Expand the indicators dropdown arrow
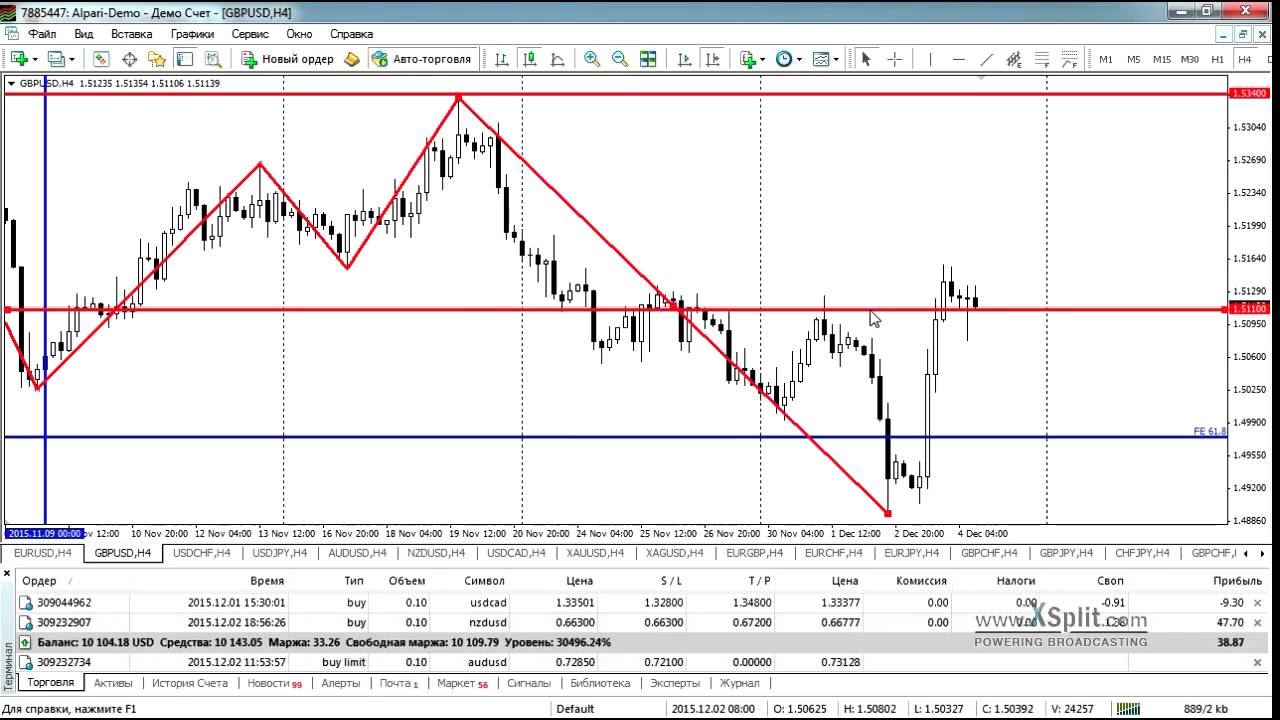 763,59
